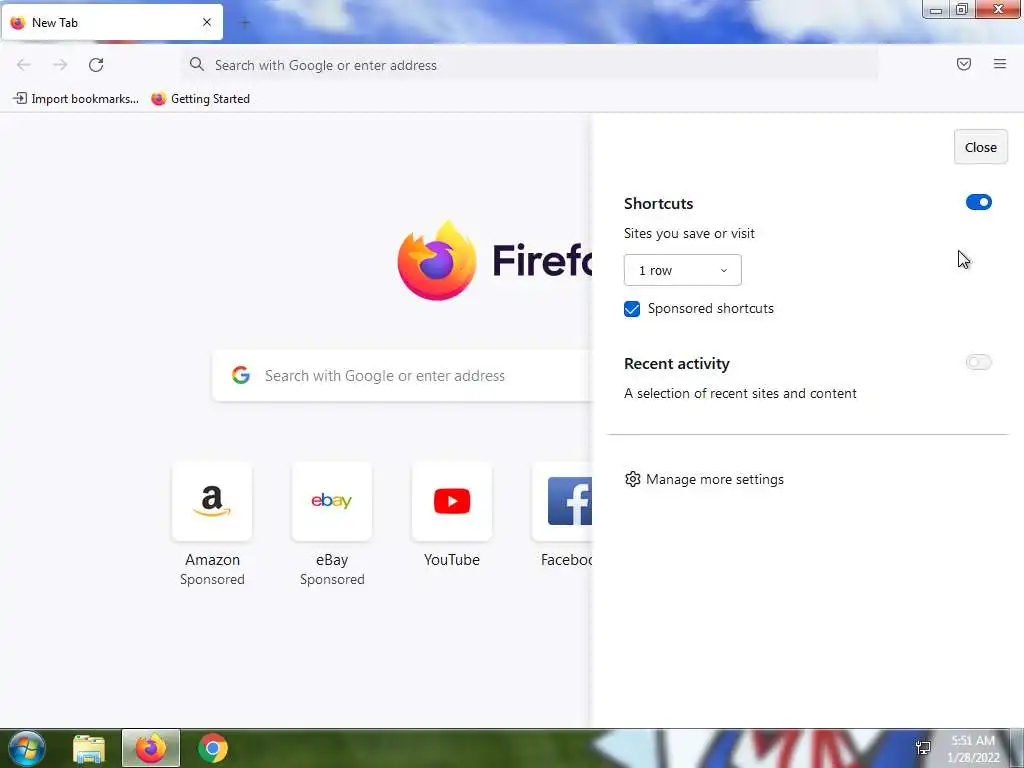This screenshot has width=1024, height=768.
Task: Click the Firefox logo on page
Action: pos(436,261)
